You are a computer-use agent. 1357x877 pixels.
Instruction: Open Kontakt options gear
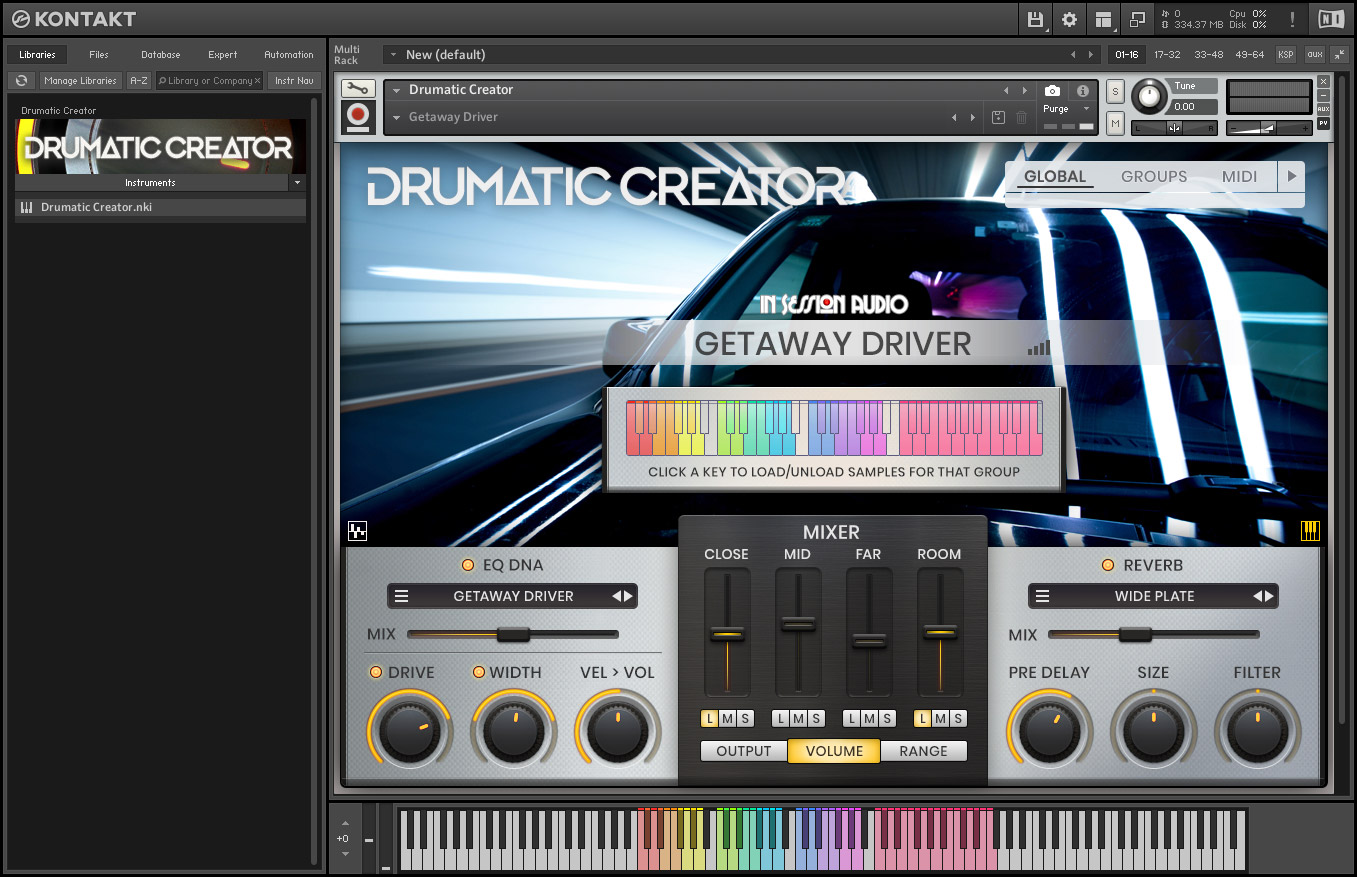(1069, 19)
